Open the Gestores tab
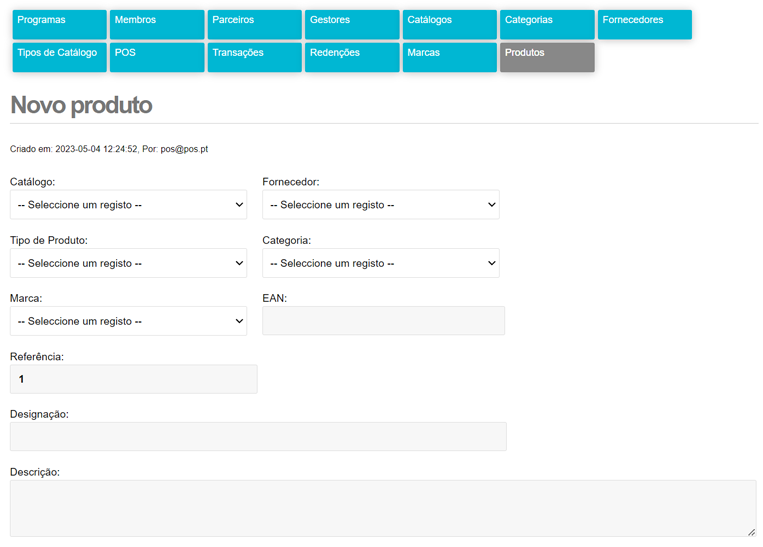This screenshot has width=763, height=547. (351, 24)
